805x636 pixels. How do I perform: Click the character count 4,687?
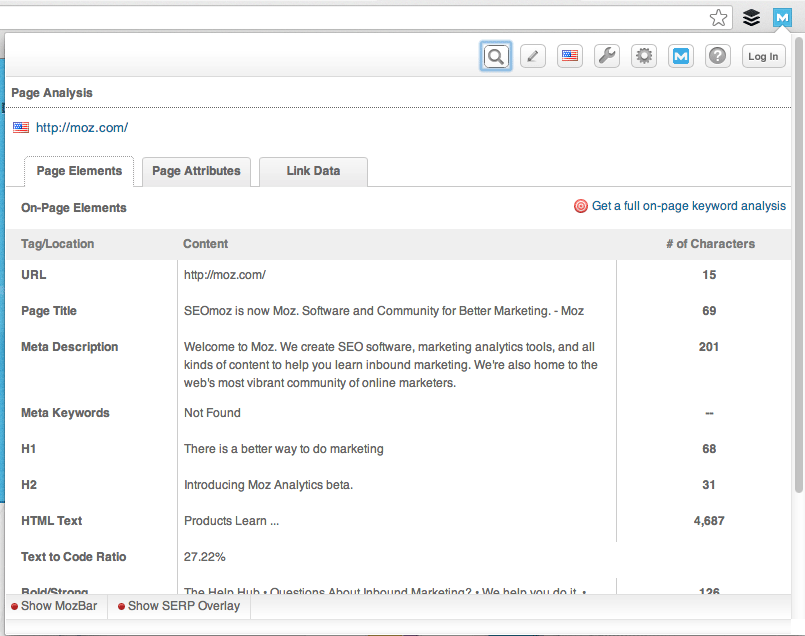(x=709, y=521)
